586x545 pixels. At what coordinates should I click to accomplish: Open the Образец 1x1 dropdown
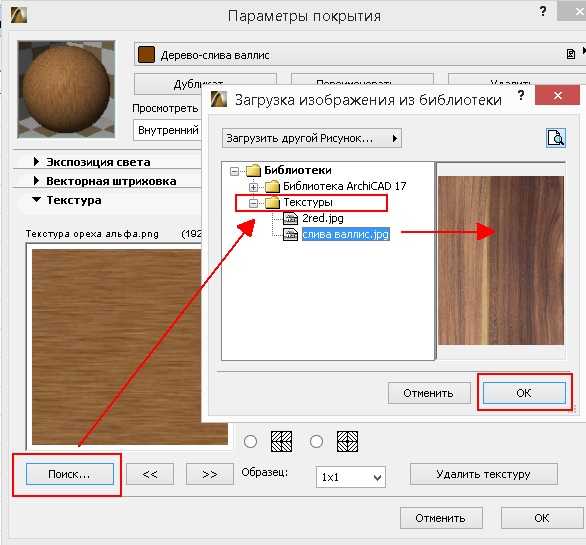[351, 477]
